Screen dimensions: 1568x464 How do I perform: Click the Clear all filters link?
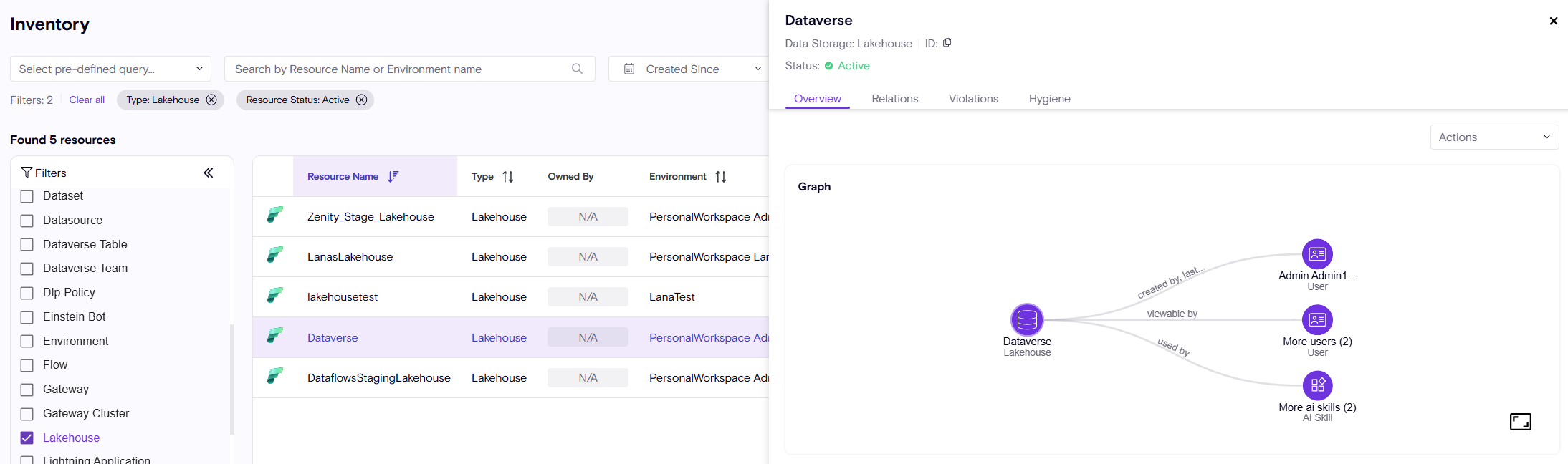87,100
